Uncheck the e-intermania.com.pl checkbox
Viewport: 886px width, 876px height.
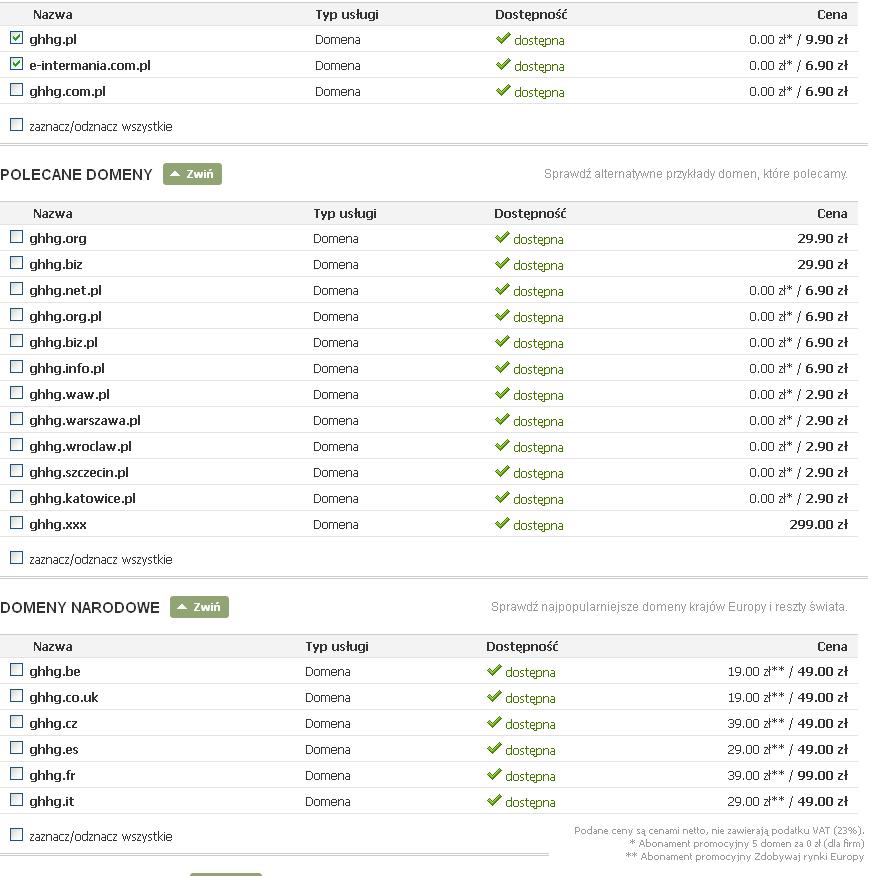coord(16,64)
